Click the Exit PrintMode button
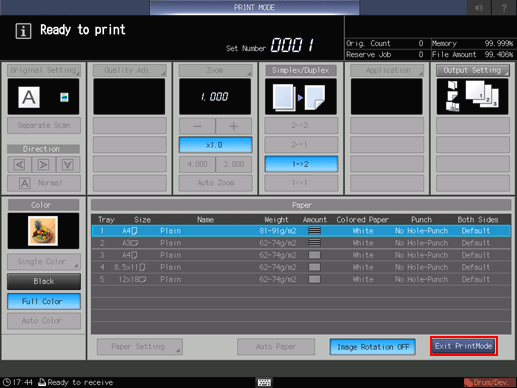Viewport: 517px width, 388px height. coord(464,346)
